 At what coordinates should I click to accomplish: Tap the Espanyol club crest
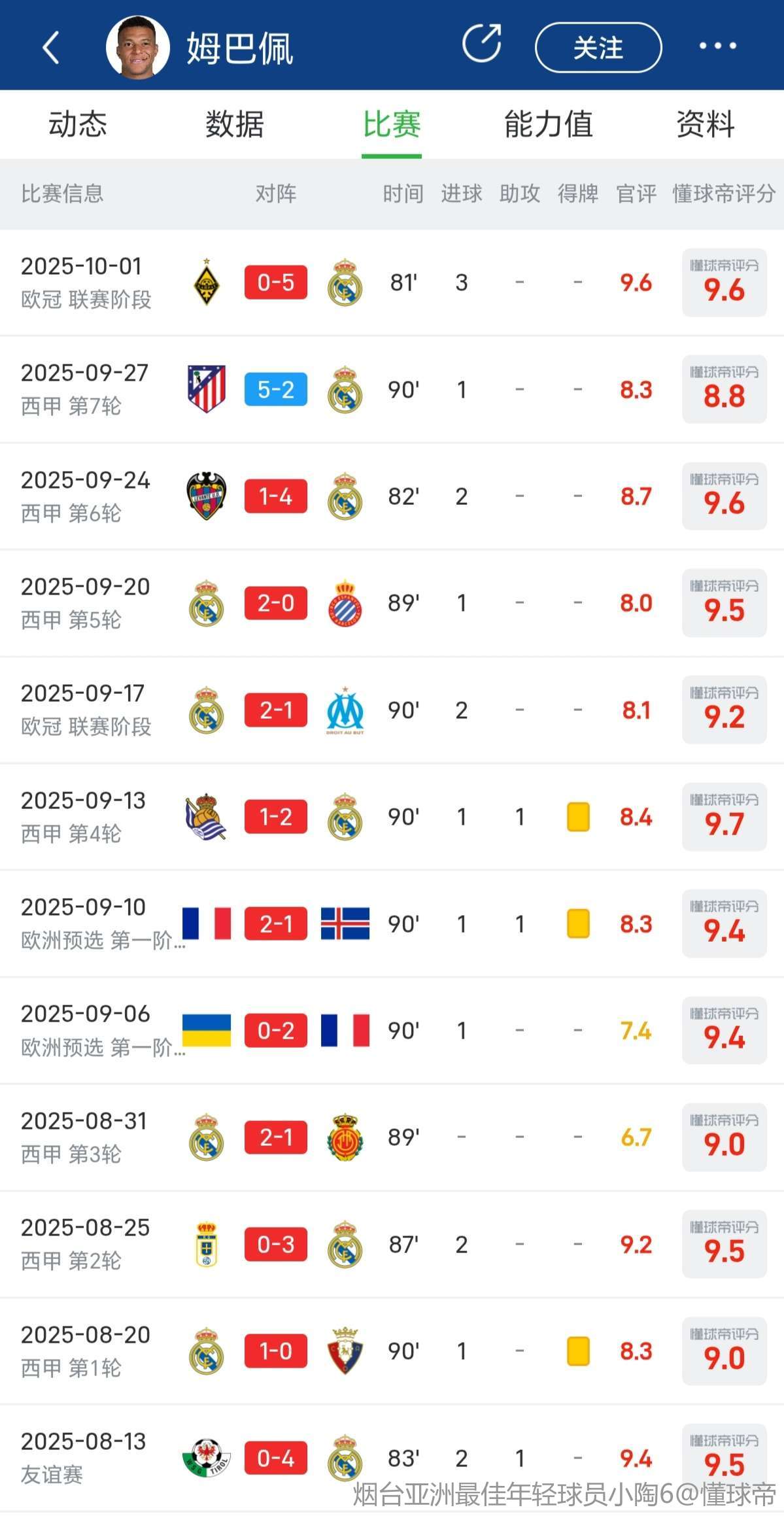(x=345, y=603)
